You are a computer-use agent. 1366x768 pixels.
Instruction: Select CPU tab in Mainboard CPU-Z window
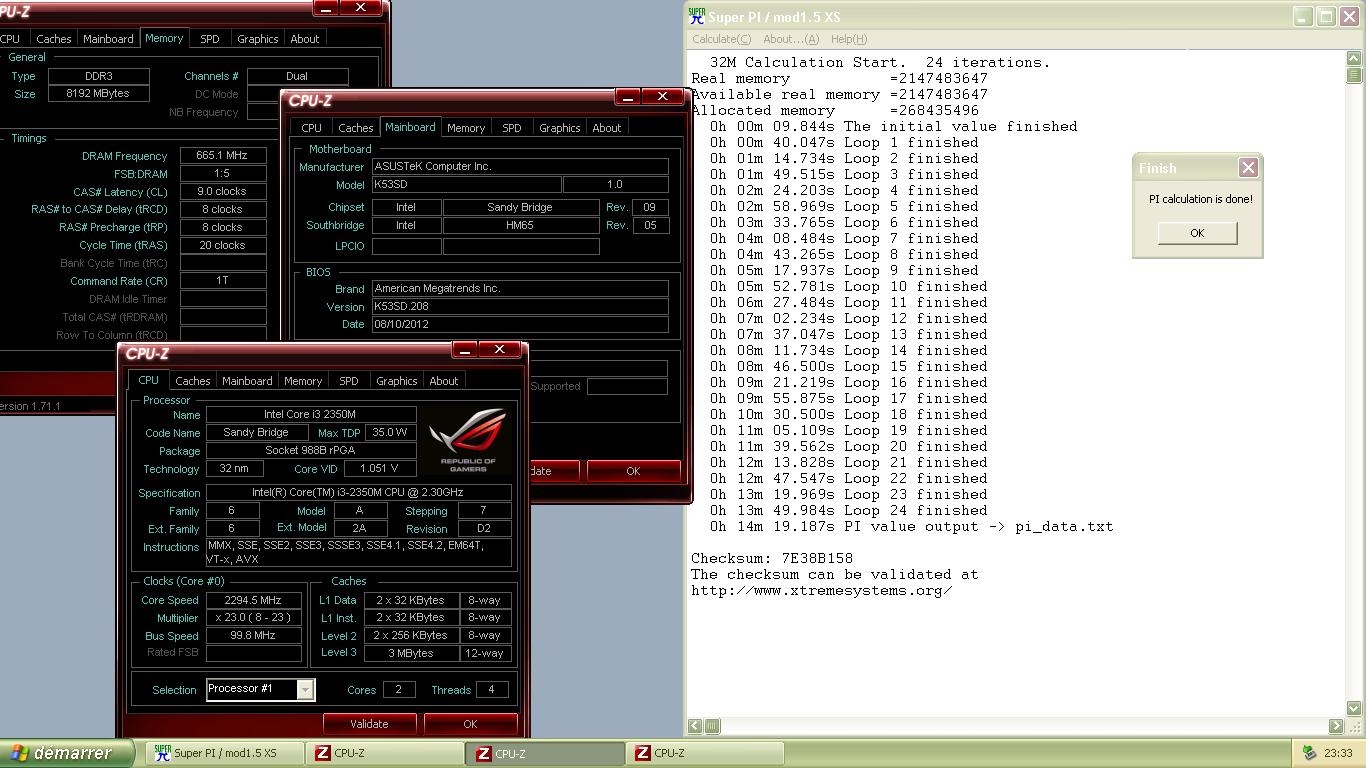pos(311,128)
